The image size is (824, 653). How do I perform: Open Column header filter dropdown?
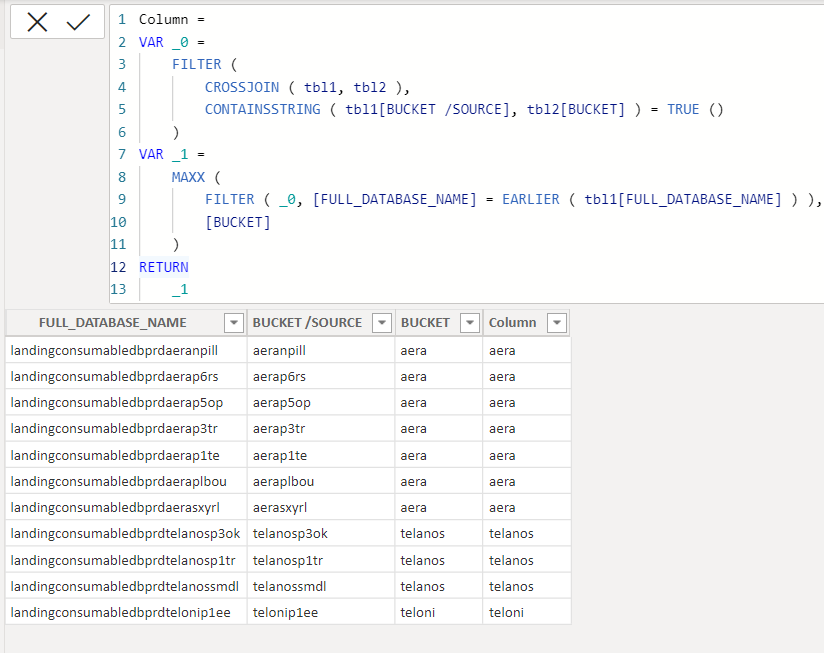[x=557, y=322]
